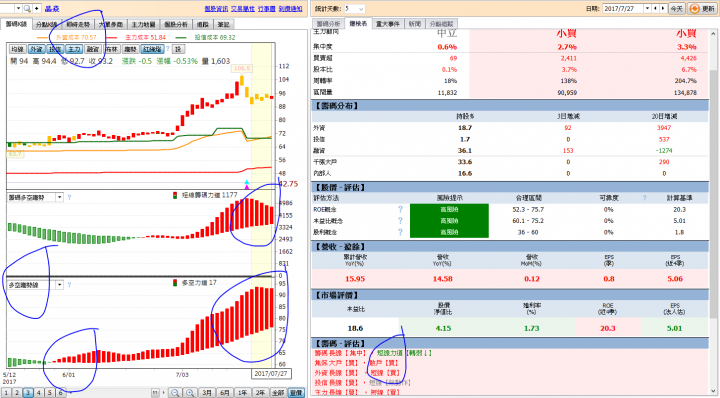This screenshot has height=398, width=720.
Task: Click the magnifier search icon beside stock input
Action: (x=27, y=8)
